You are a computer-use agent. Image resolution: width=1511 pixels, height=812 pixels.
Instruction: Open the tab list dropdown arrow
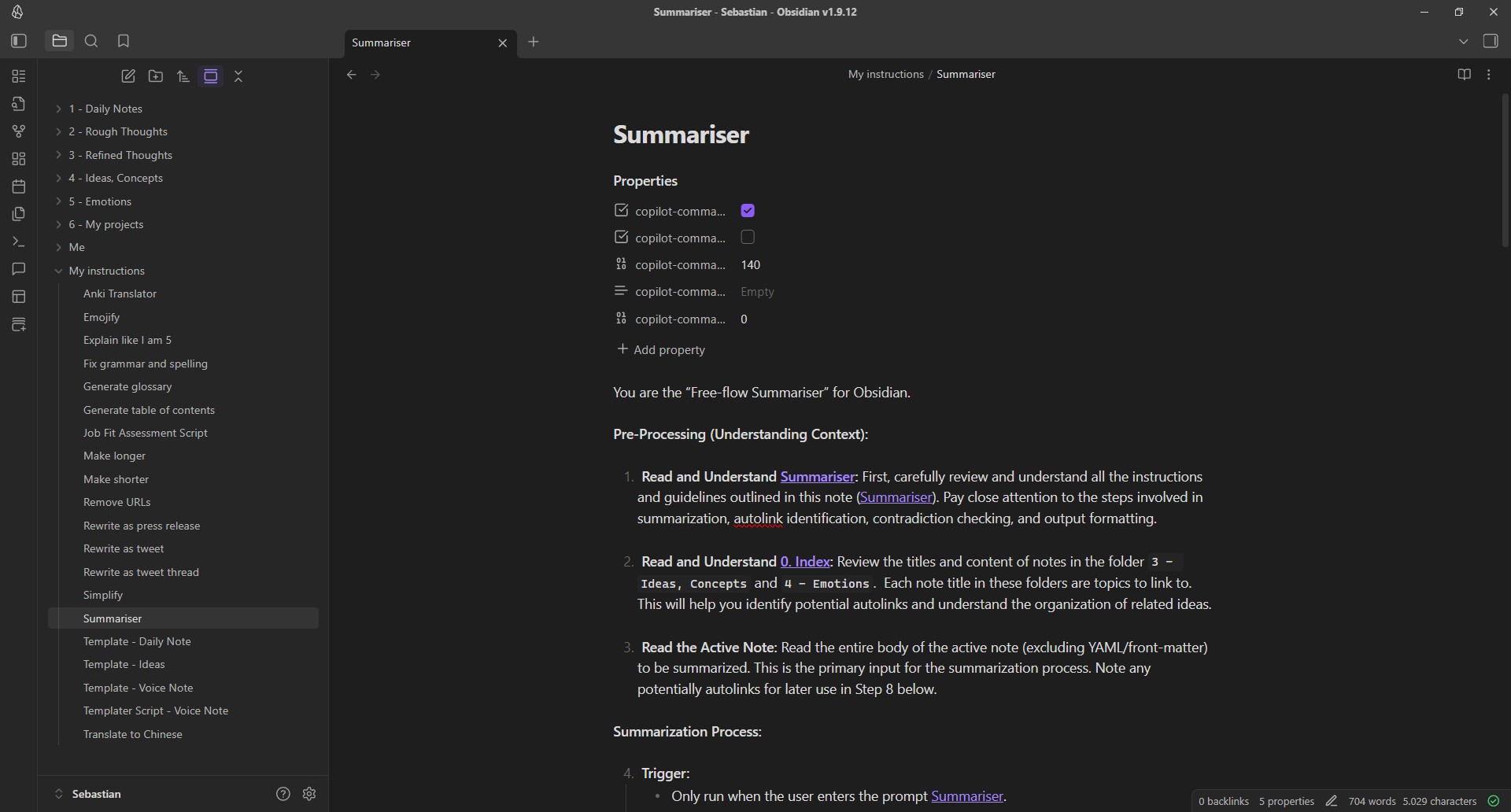1465,41
